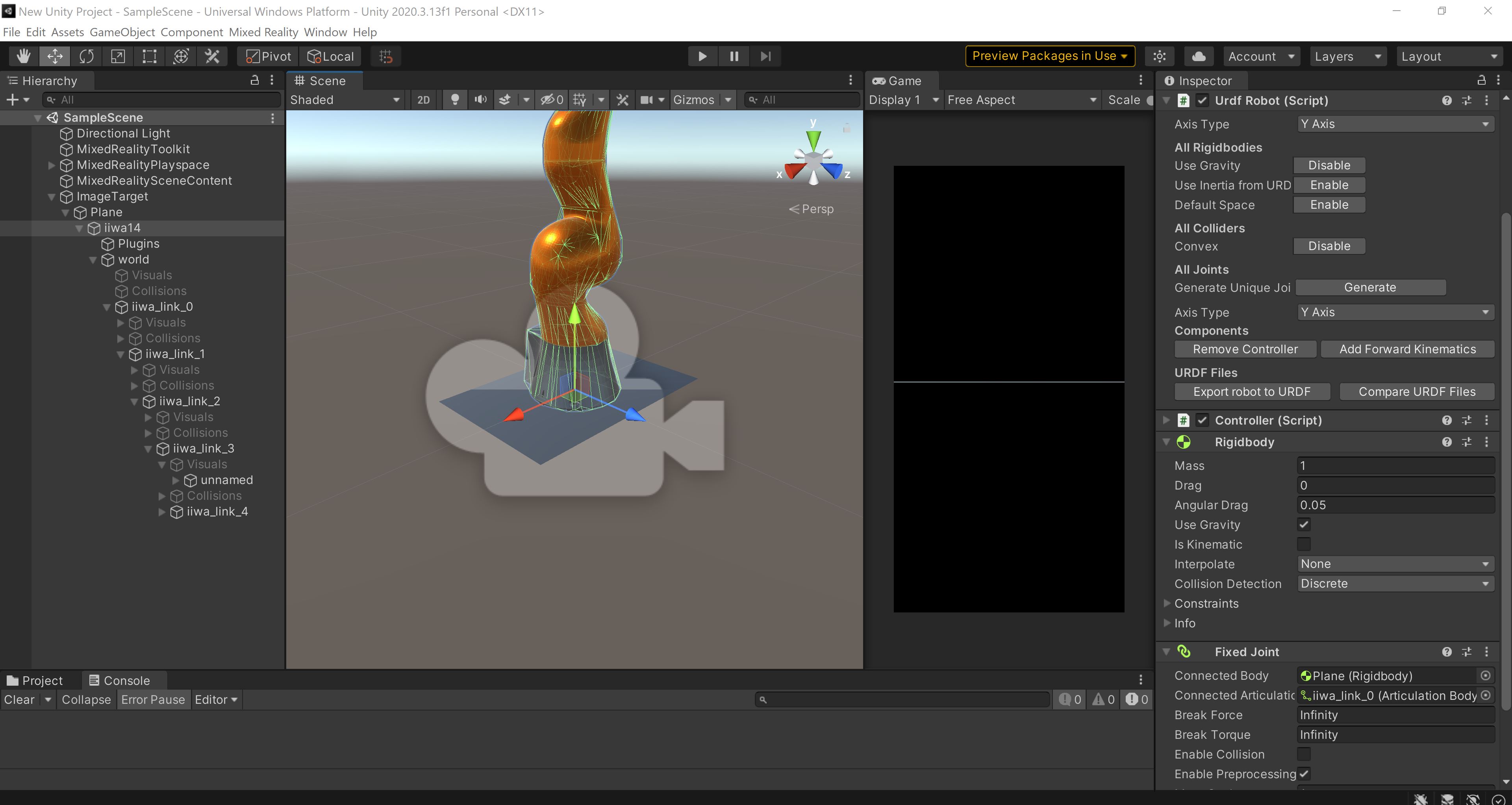Switch to the Game tab

pos(898,80)
